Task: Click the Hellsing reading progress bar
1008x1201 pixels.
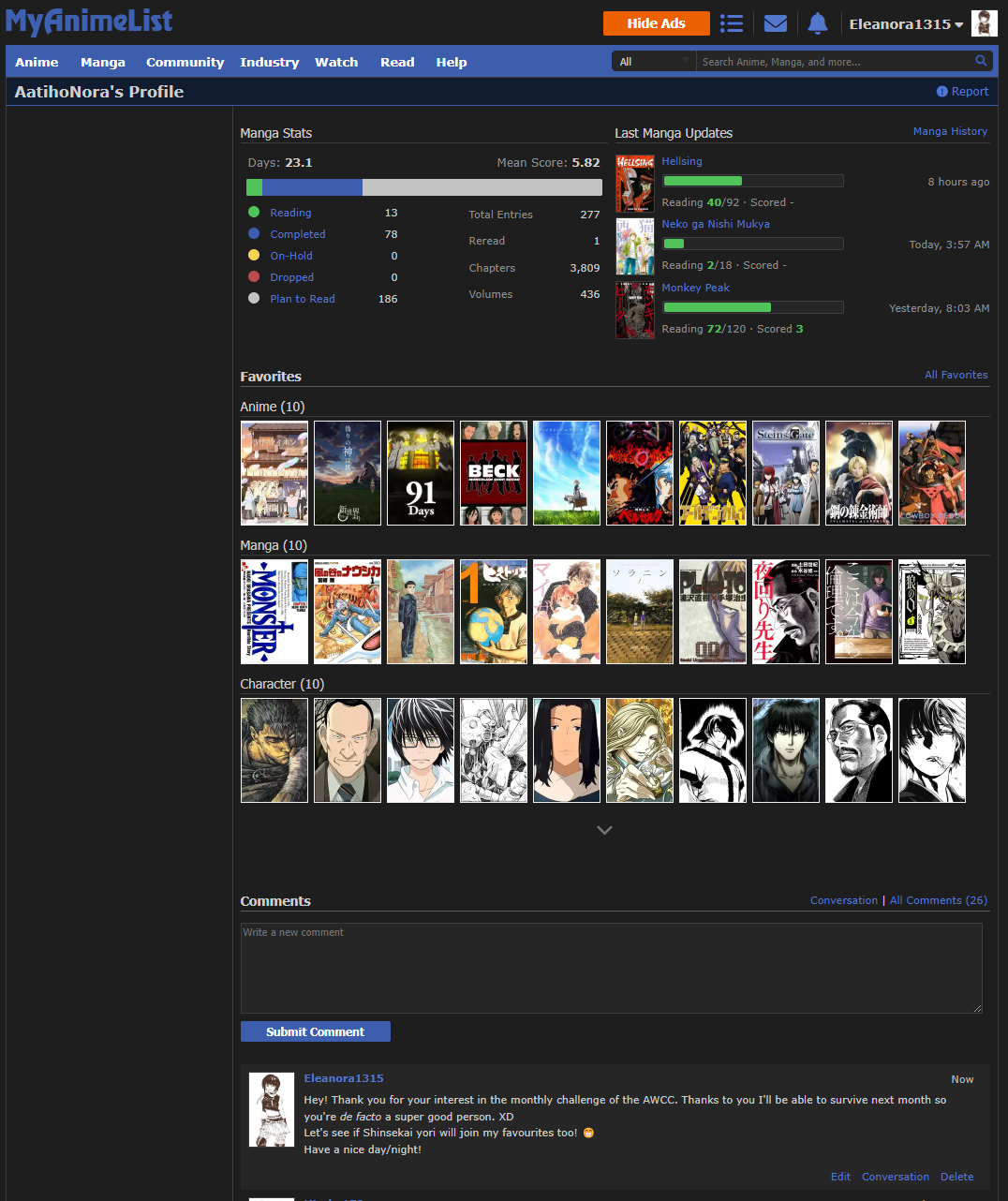Action: coord(752,181)
